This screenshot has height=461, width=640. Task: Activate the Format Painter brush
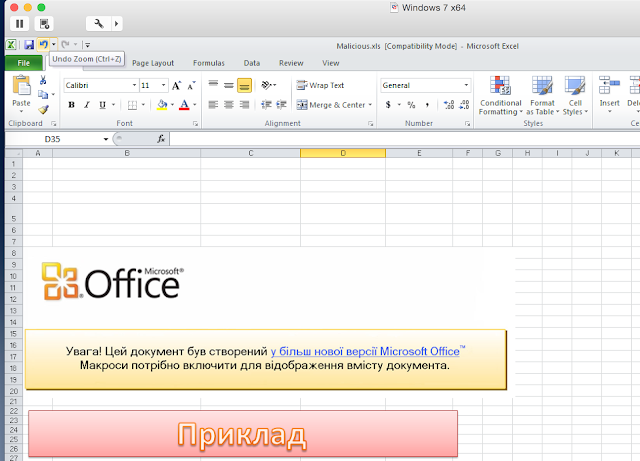(43, 109)
